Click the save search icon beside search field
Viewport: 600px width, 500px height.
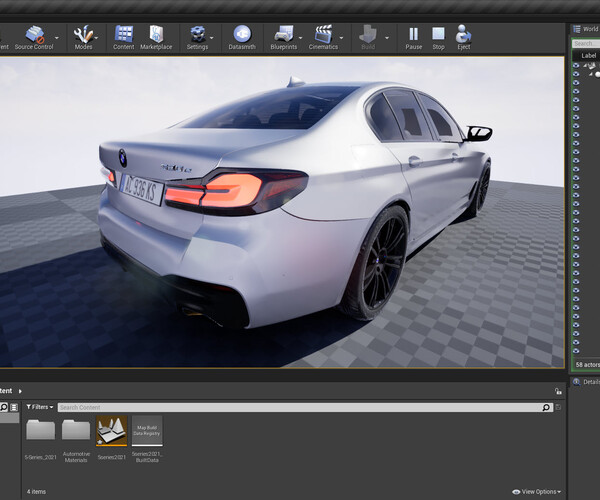coord(558,407)
